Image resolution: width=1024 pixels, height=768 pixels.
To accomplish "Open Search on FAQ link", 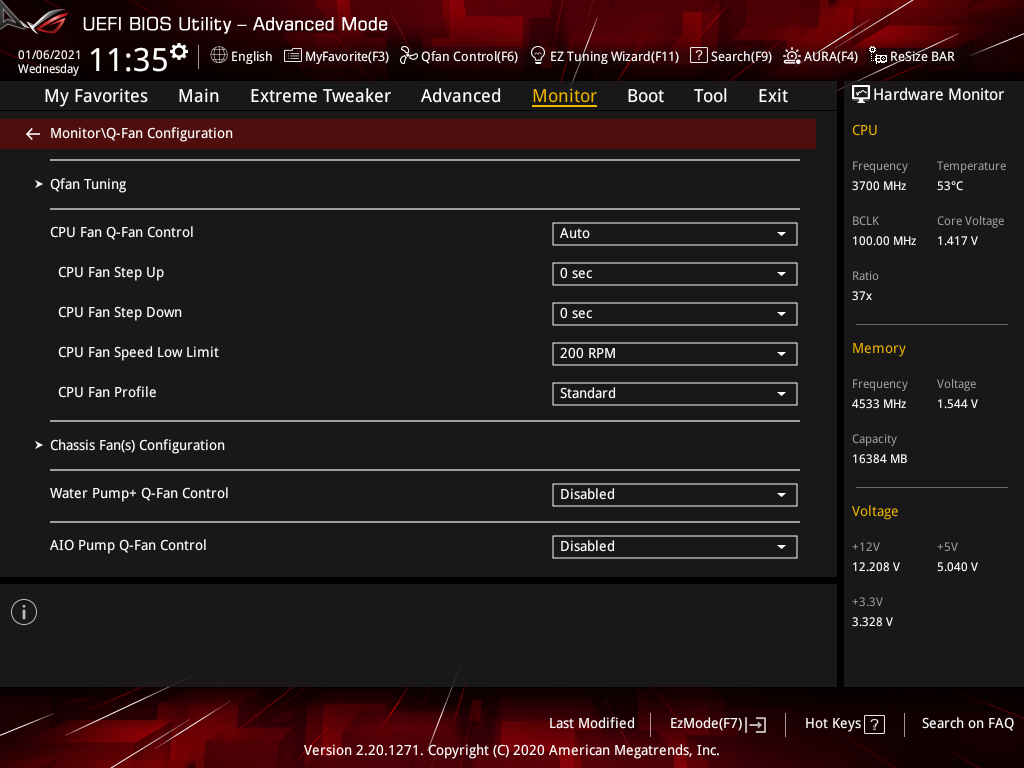I will (x=967, y=724).
